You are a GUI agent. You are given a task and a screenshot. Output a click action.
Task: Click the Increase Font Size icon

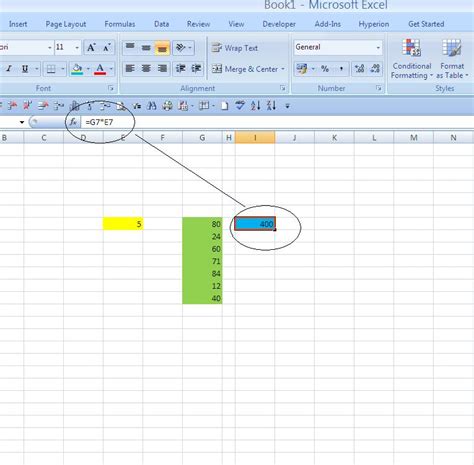(x=91, y=48)
